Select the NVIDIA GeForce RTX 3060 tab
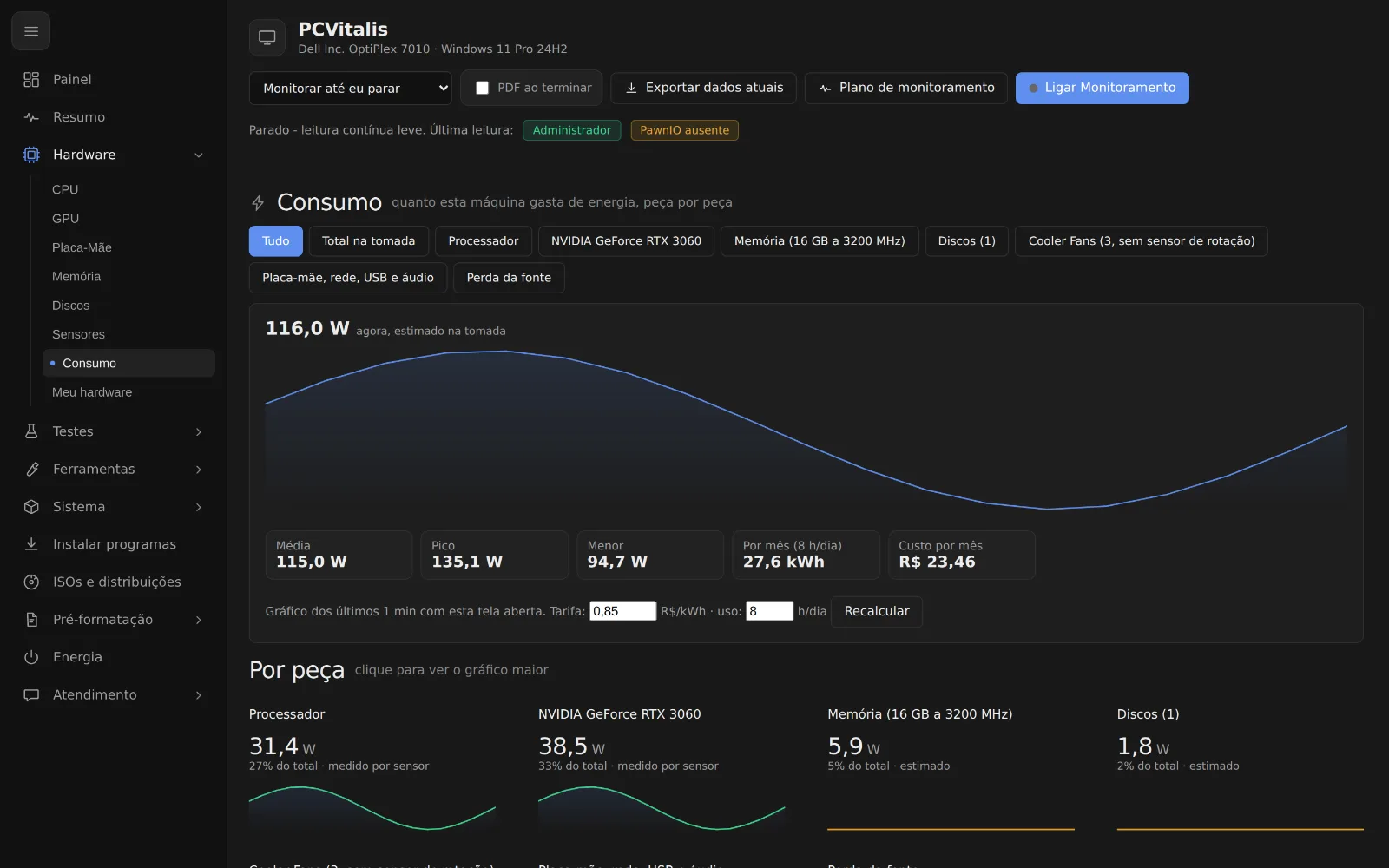The width and height of the screenshot is (1389, 868). [x=626, y=241]
